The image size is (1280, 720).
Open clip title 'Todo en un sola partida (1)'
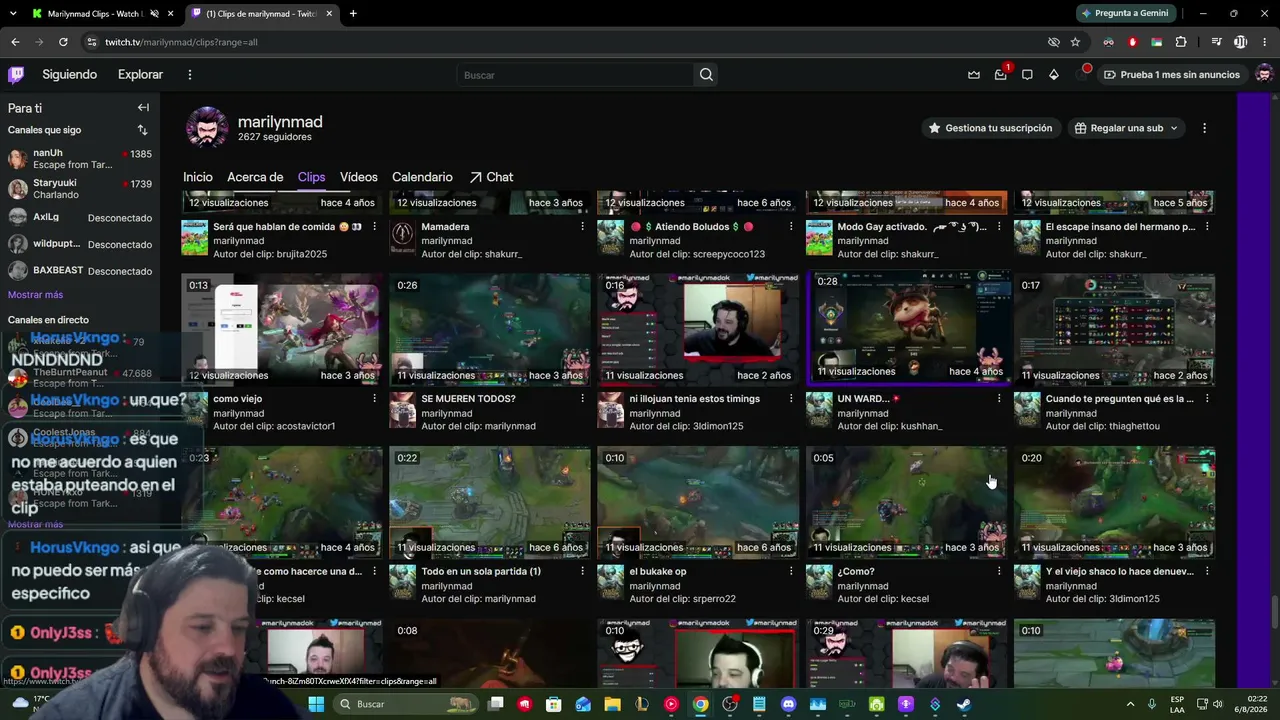pyautogui.click(x=481, y=572)
